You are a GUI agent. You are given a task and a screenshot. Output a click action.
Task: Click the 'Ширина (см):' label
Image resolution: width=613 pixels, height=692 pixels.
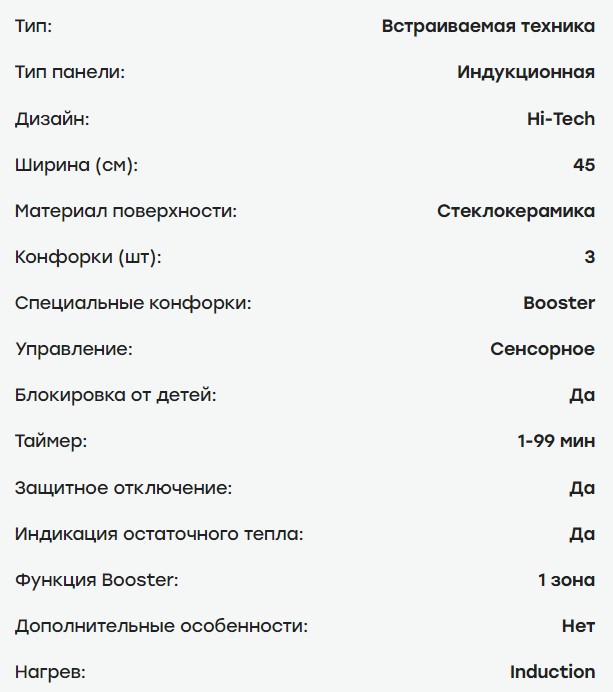[76, 165]
